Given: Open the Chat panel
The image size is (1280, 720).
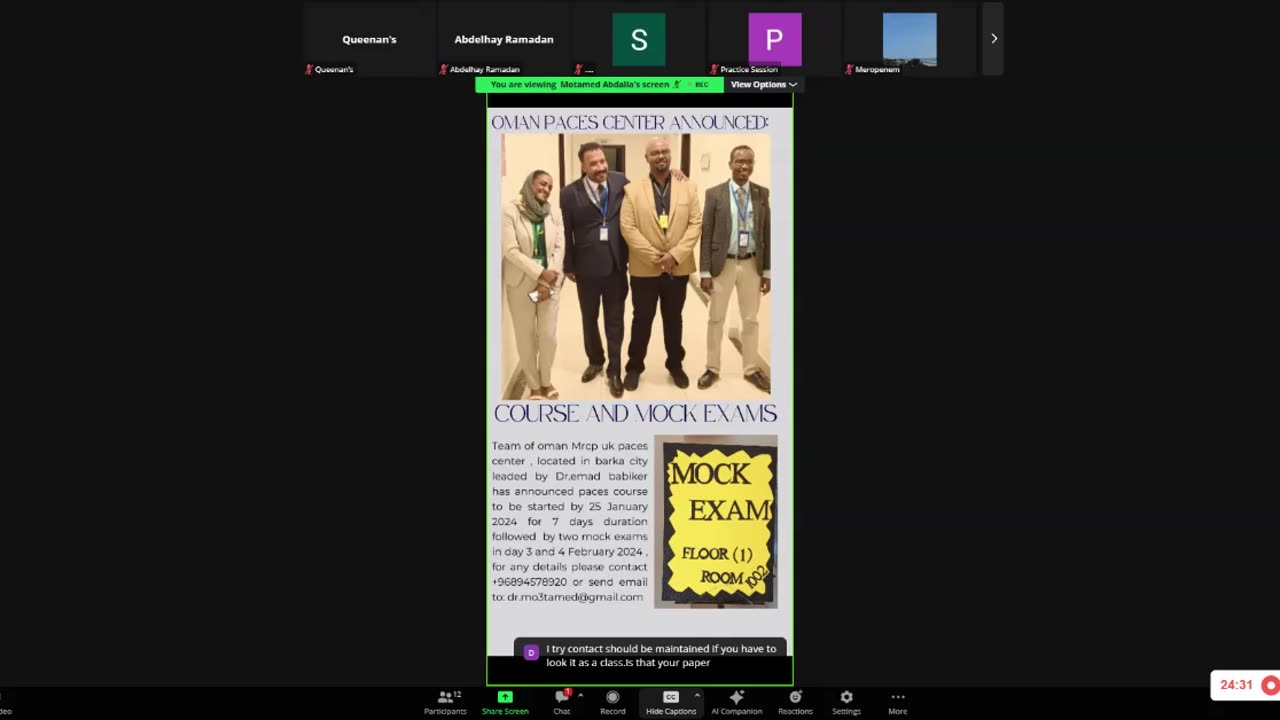Looking at the screenshot, I should pyautogui.click(x=562, y=701).
